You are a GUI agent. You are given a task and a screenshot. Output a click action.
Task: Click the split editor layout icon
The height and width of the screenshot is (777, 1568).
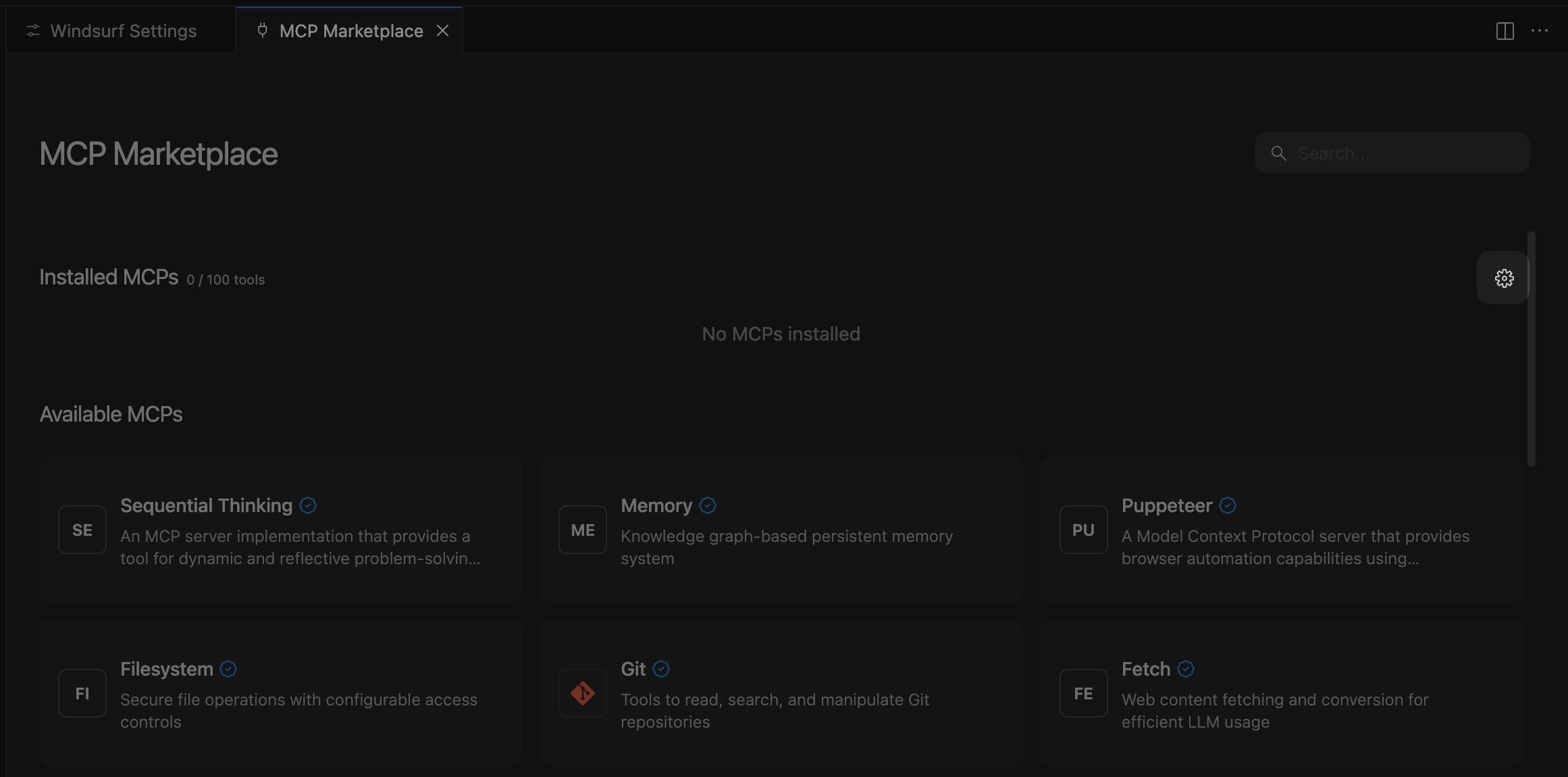pyautogui.click(x=1505, y=31)
